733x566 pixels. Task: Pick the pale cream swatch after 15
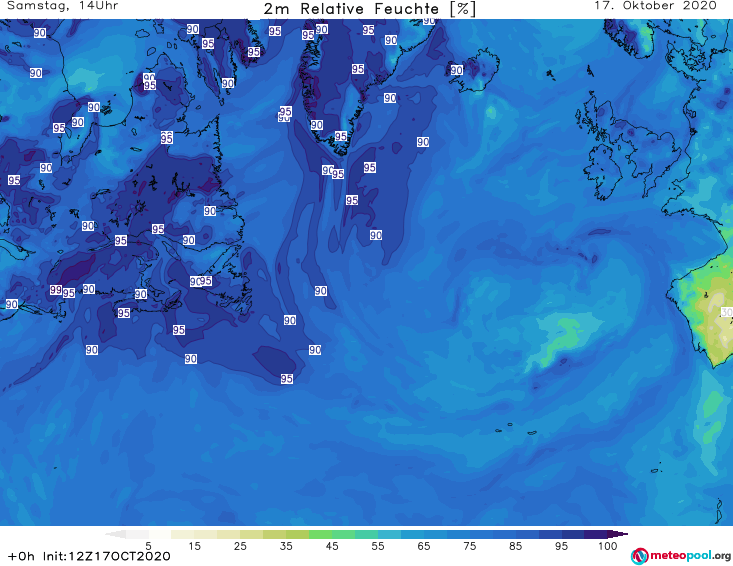coord(206,534)
